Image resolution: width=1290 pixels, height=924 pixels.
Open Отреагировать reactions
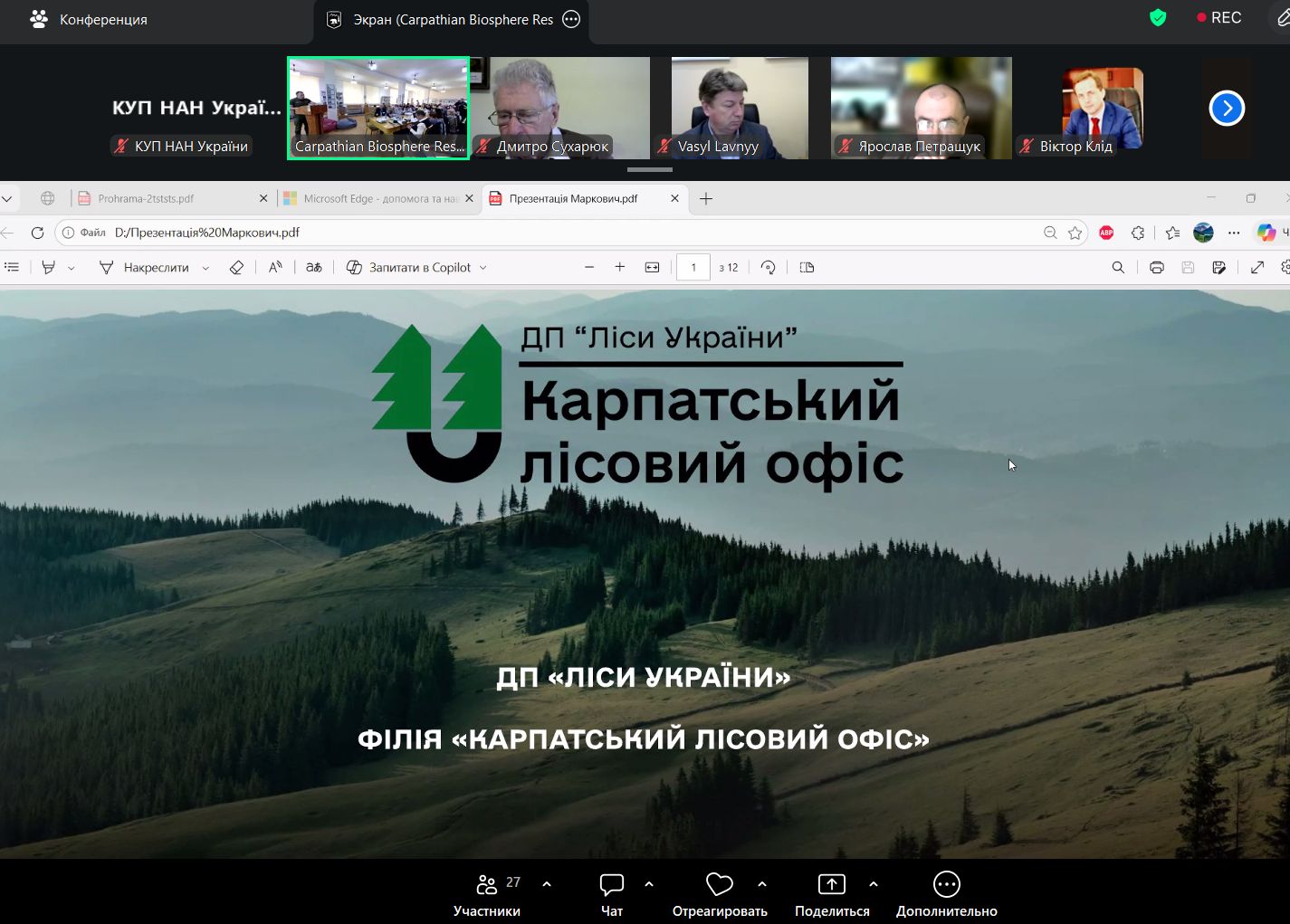(720, 894)
